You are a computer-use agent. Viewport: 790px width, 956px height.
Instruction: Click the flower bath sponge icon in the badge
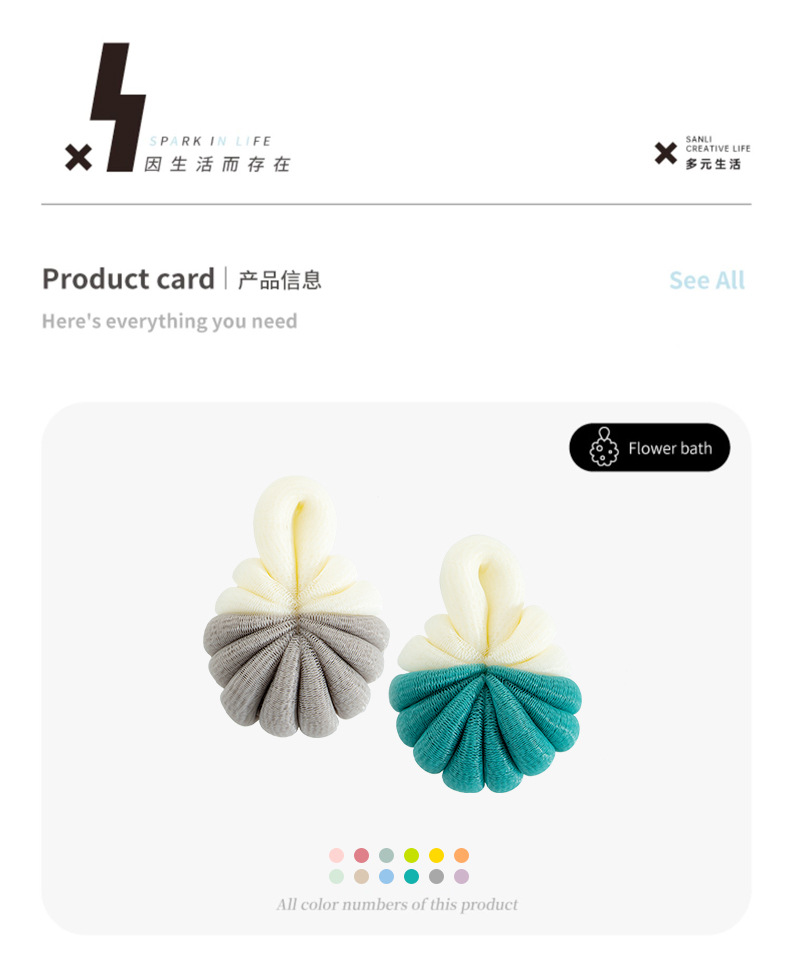(x=603, y=447)
